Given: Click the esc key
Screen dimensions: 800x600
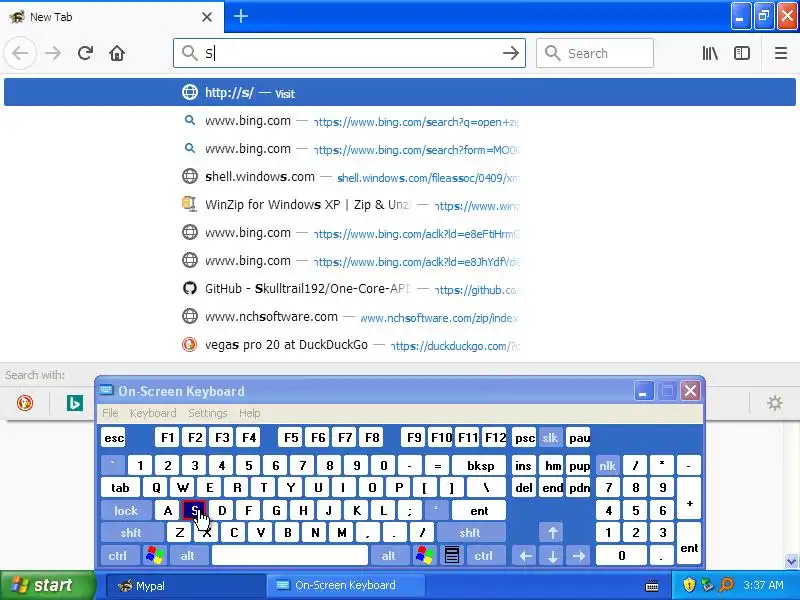Looking at the screenshot, I should (x=113, y=438).
